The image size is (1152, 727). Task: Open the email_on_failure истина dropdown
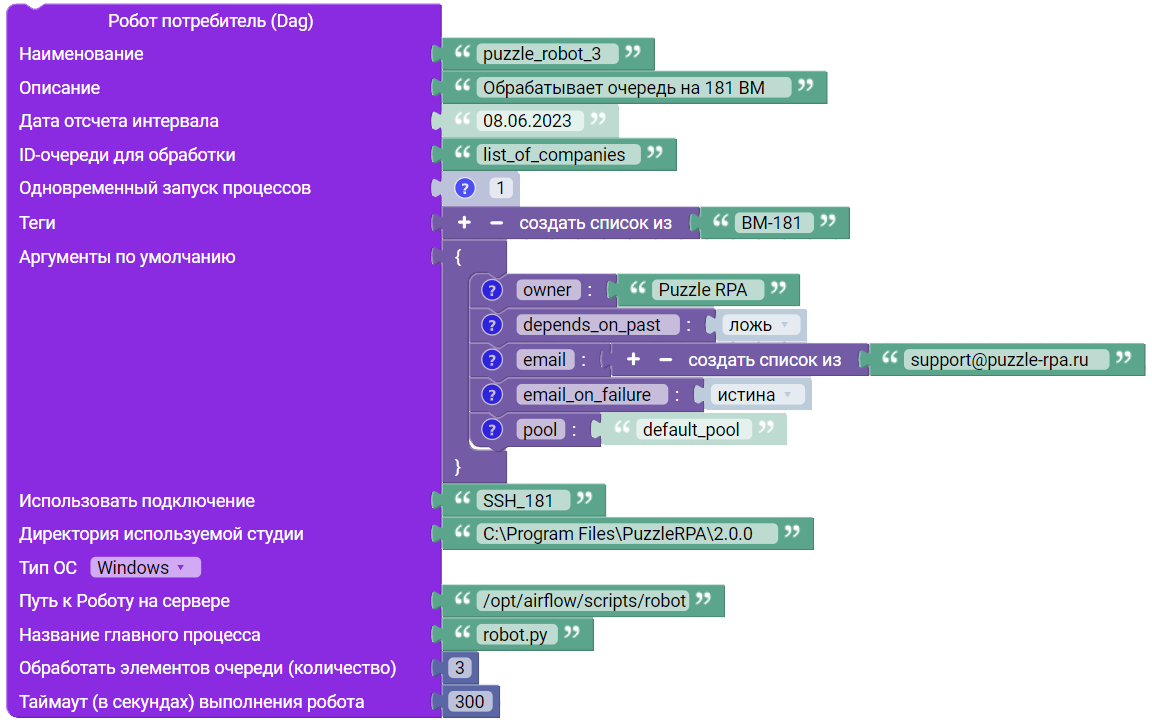[x=757, y=394]
